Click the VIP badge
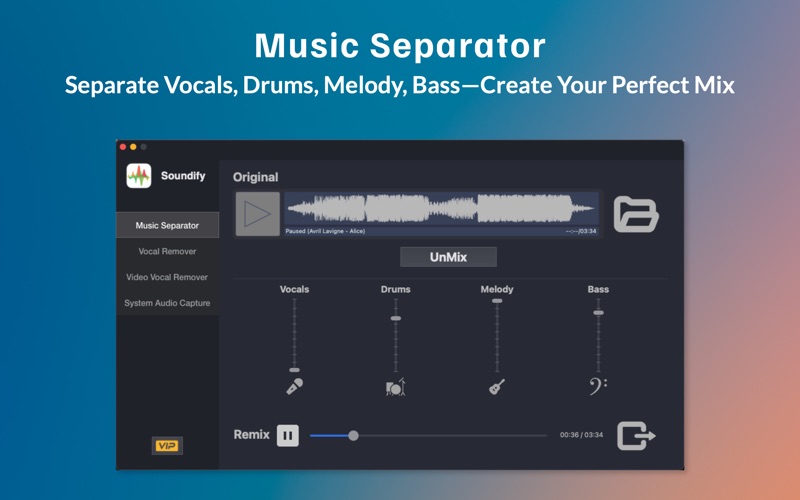Screen dimensions: 800x500 click(167, 446)
